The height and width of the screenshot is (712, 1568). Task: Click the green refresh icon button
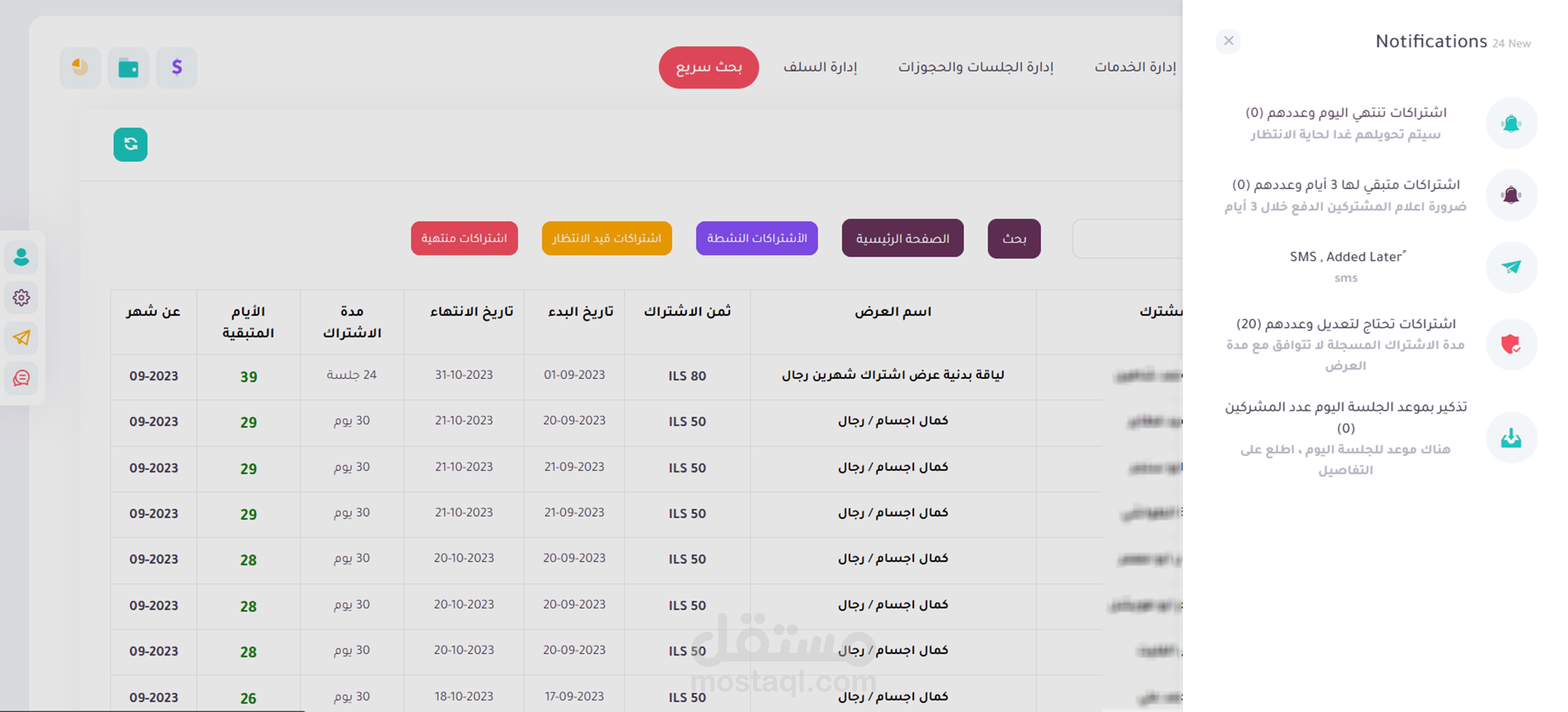pos(130,144)
